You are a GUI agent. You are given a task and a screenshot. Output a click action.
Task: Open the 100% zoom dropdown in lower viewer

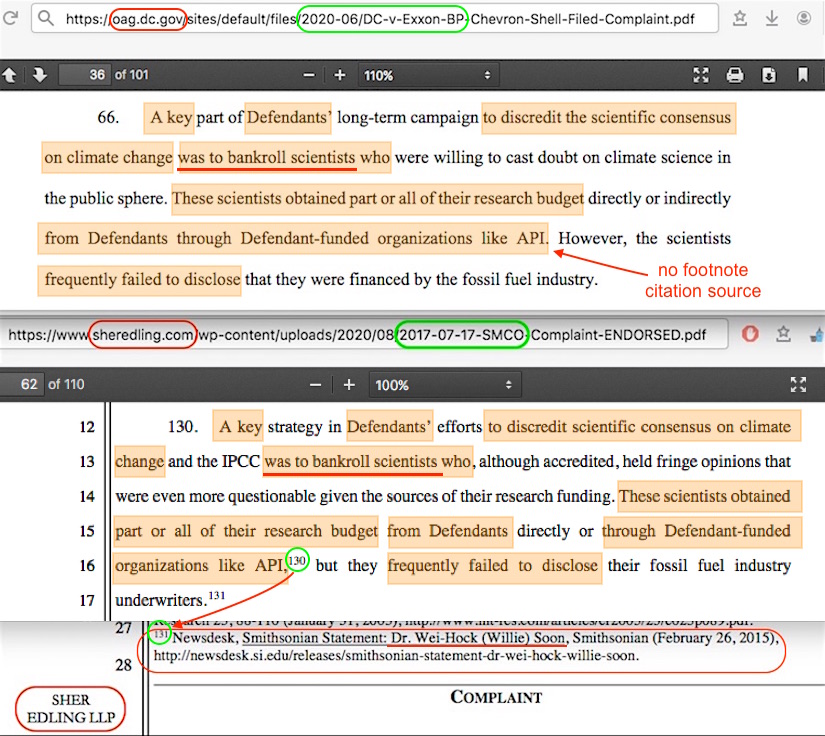(x=442, y=385)
